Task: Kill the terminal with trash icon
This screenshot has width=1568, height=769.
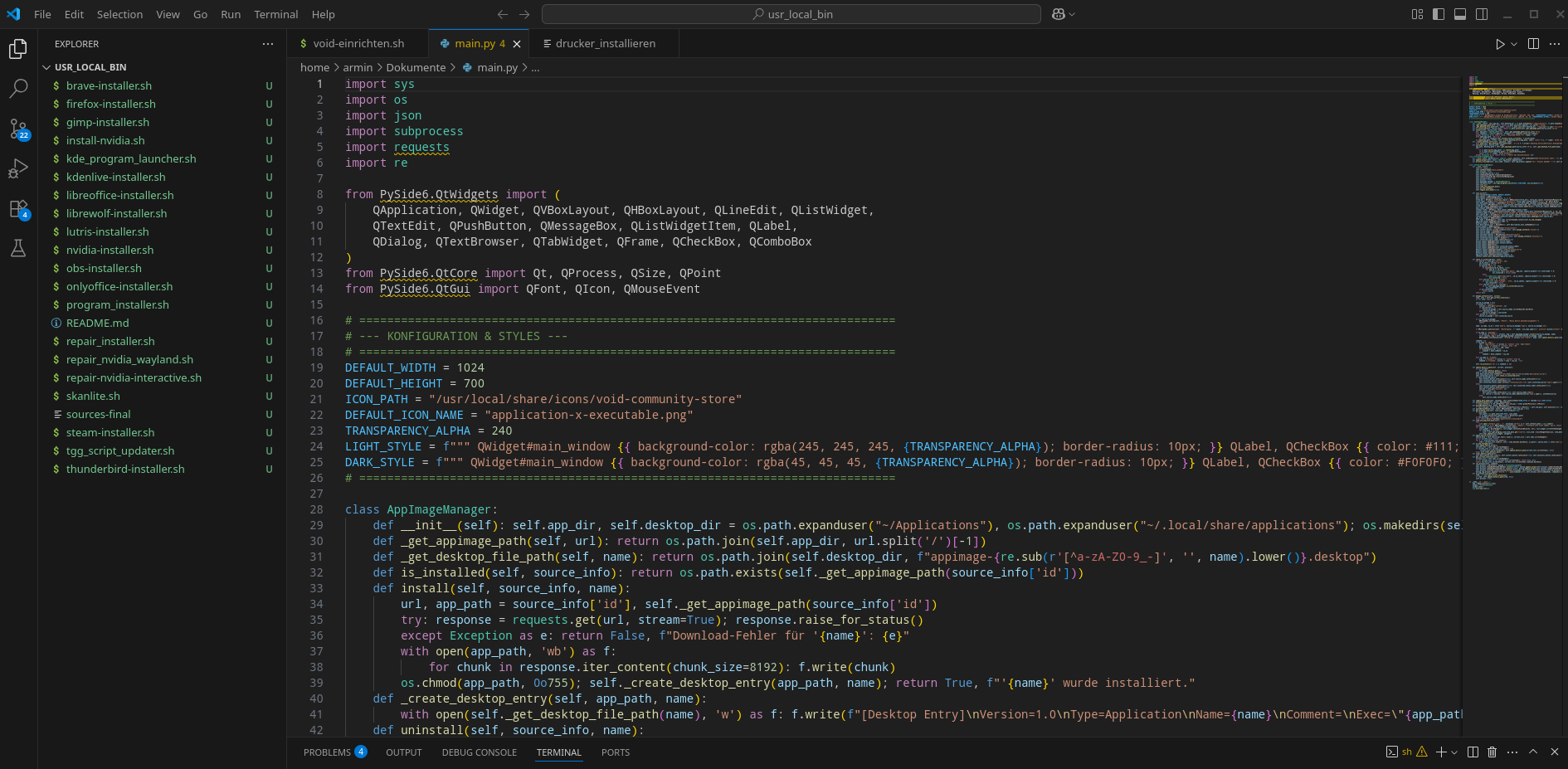Action: pyautogui.click(x=1493, y=752)
